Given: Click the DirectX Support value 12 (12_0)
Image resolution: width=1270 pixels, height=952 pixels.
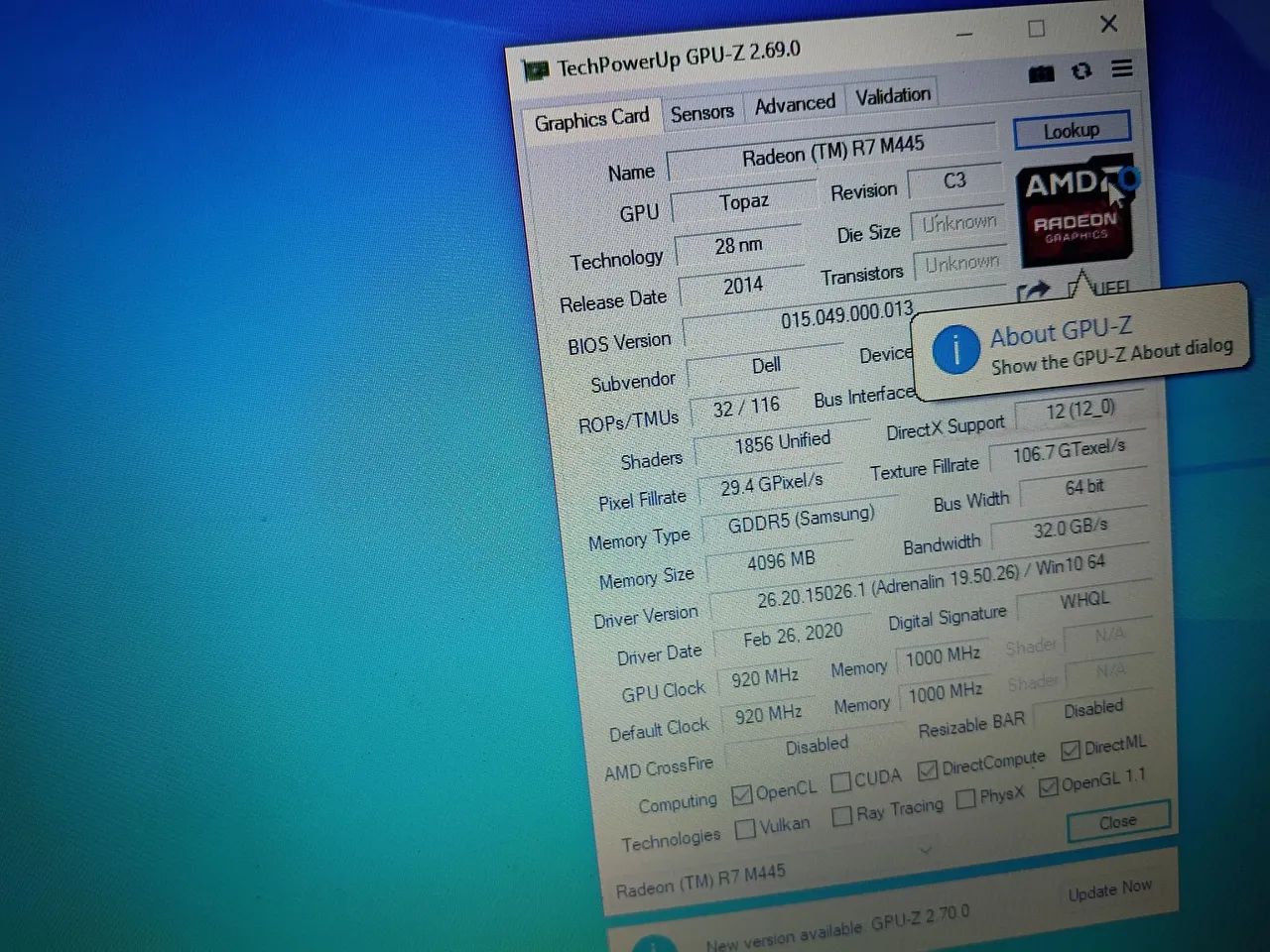Looking at the screenshot, I should 1080,410.
